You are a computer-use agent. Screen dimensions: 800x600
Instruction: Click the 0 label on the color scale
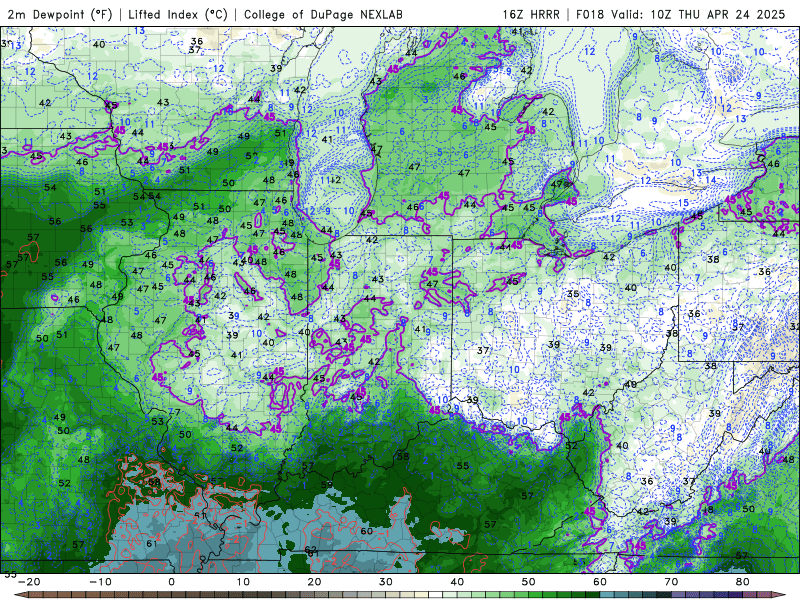coord(171,582)
